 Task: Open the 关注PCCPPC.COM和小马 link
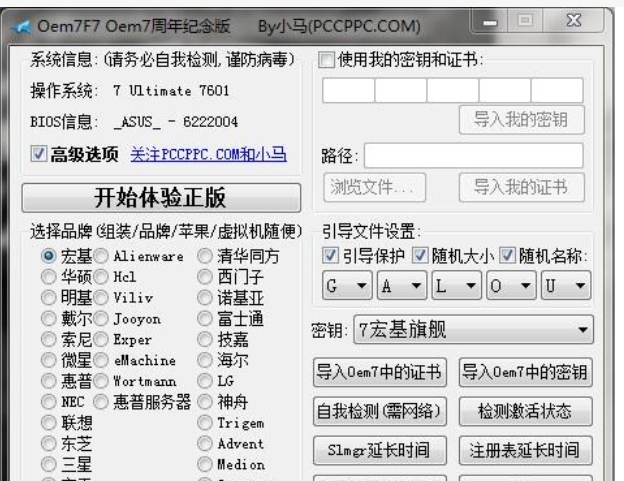209,154
